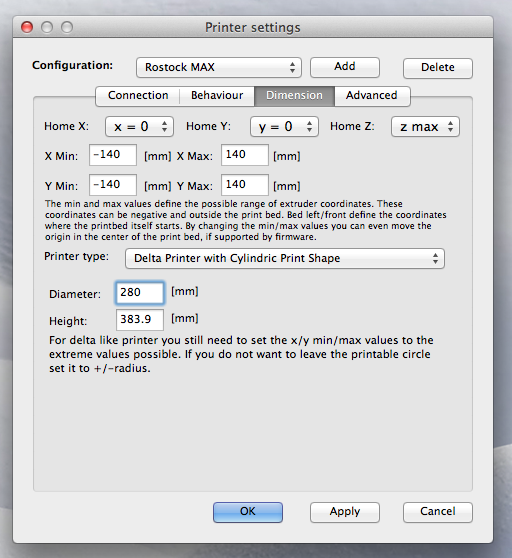Focus the Diameter input field

click(x=140, y=293)
